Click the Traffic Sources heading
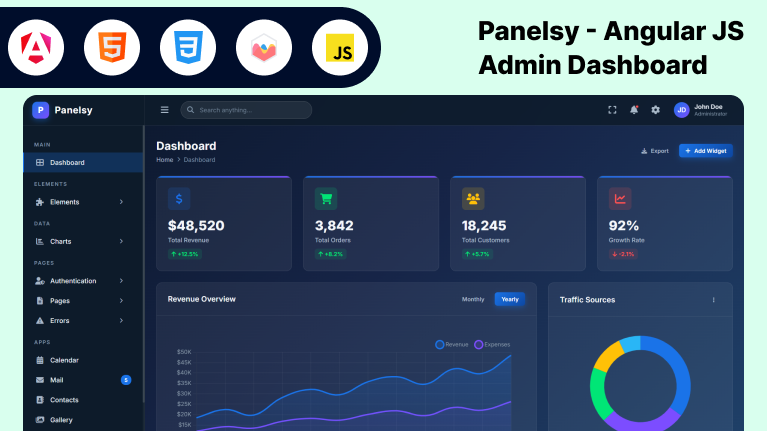Image resolution: width=767 pixels, height=431 pixels. pos(587,300)
